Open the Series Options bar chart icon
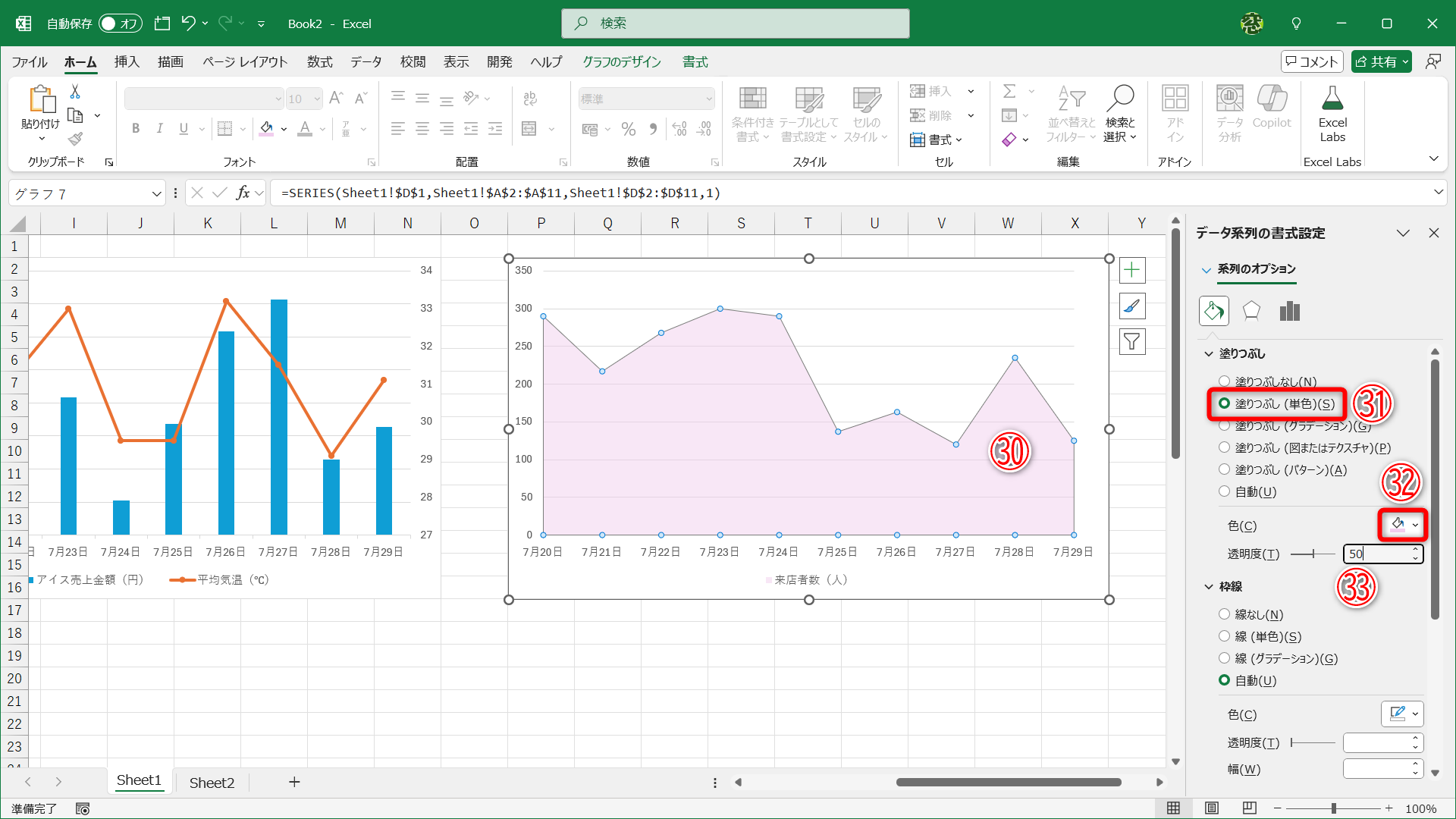 coord(1289,311)
